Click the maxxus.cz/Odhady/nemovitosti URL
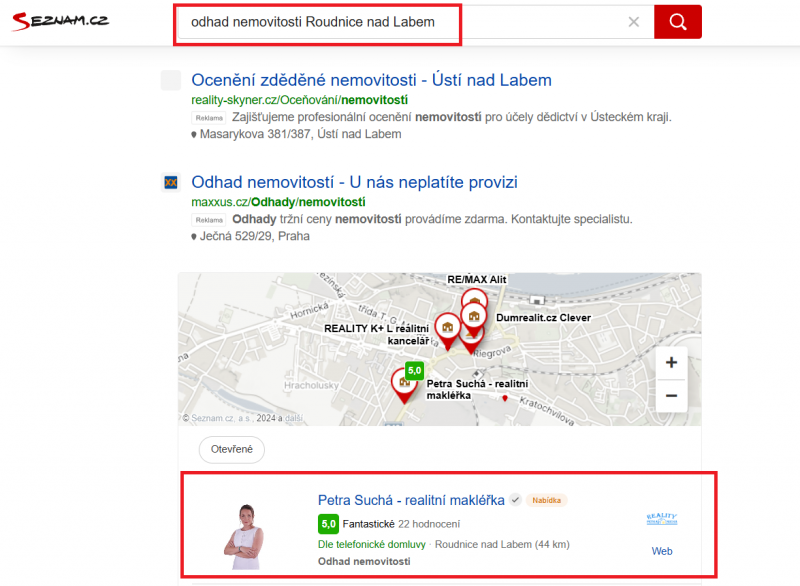The width and height of the screenshot is (800, 586). (278, 202)
